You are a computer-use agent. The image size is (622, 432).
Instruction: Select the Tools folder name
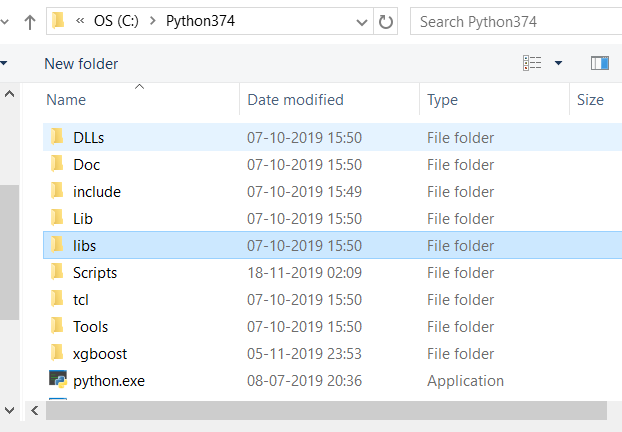coord(90,327)
